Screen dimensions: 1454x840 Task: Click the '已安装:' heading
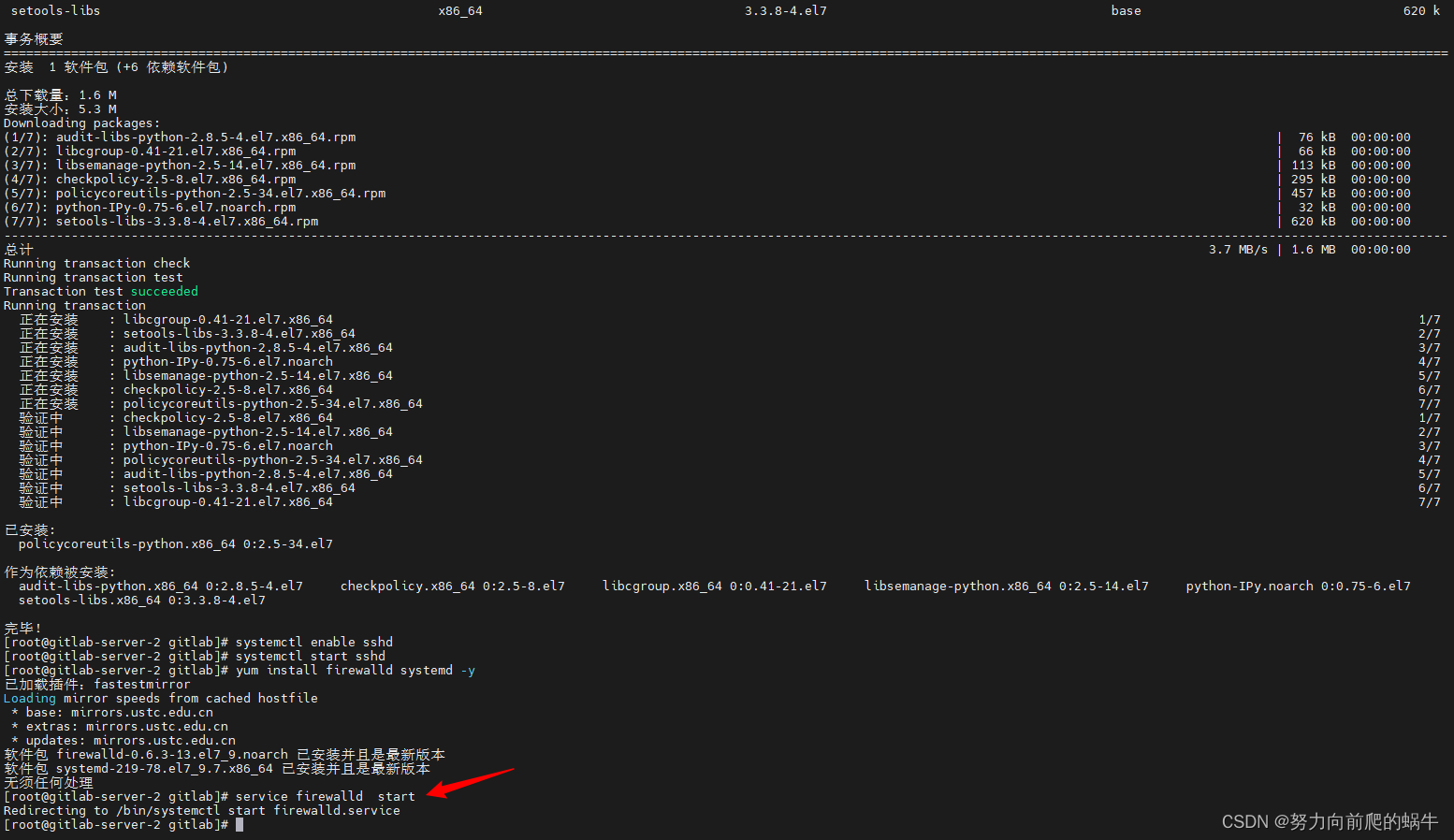(30, 530)
